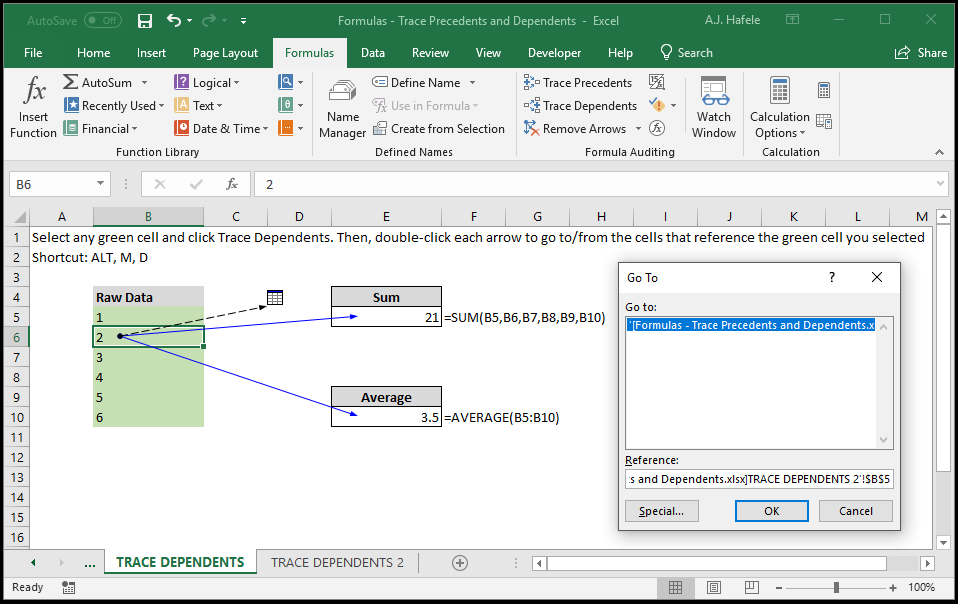
Task: Click the zoom slider handle
Action: (x=836, y=588)
